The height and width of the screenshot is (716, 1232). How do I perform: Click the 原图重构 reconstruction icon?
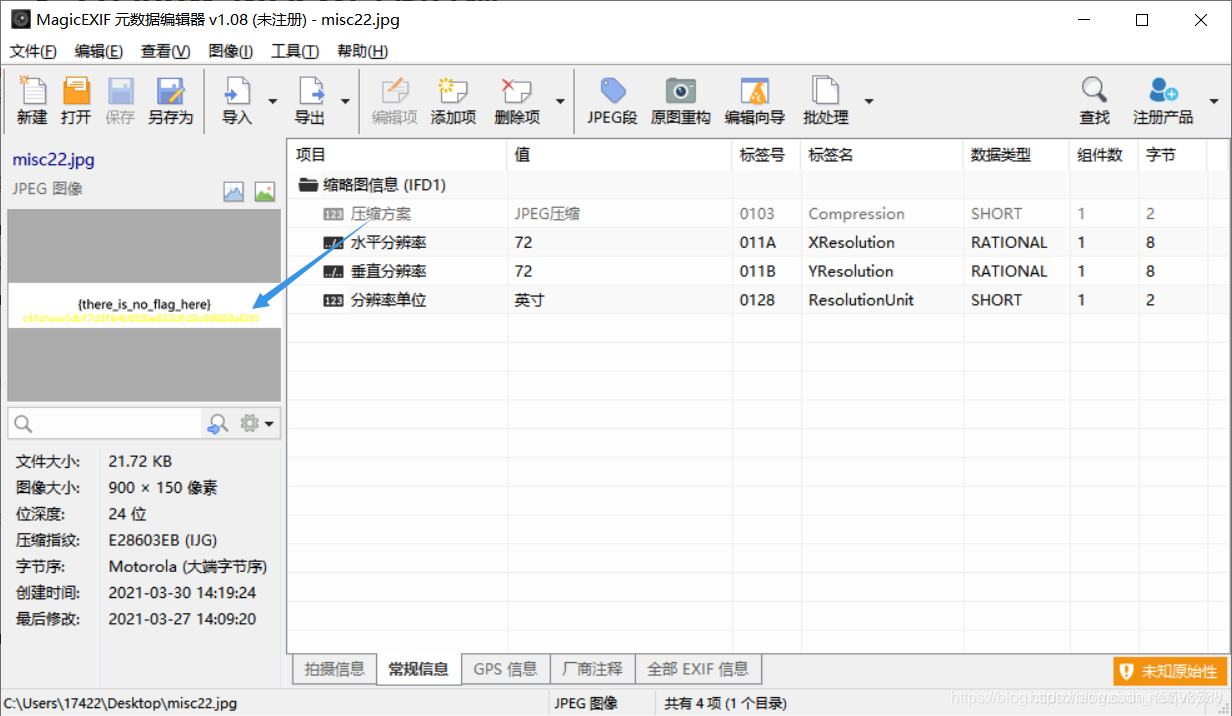click(x=680, y=99)
